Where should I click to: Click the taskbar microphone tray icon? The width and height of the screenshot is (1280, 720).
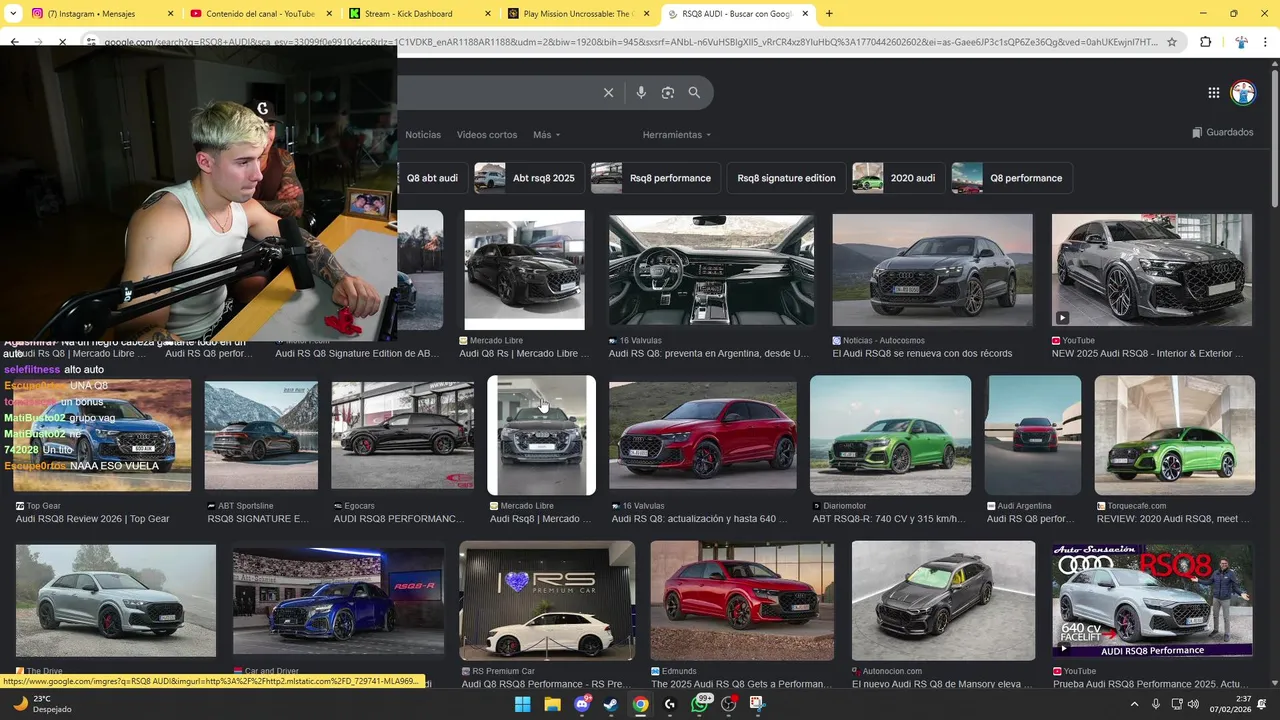[x=1156, y=704]
